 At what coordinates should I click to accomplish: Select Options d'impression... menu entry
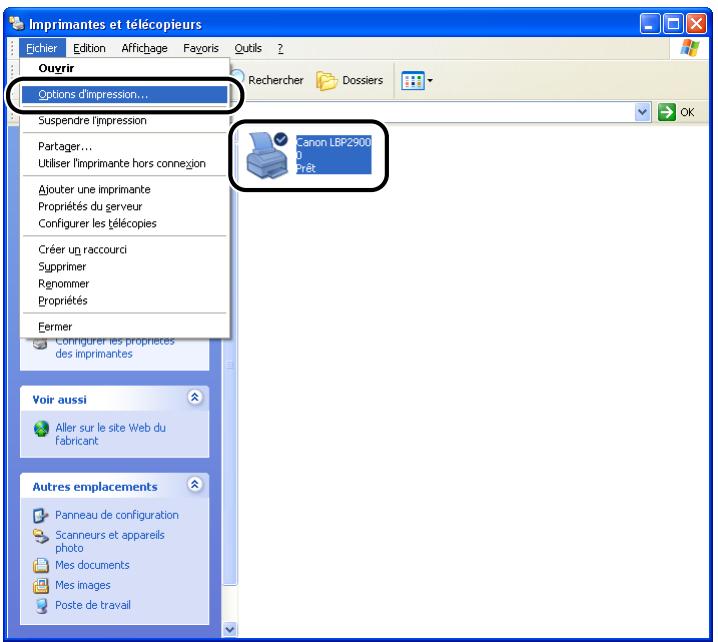125,94
